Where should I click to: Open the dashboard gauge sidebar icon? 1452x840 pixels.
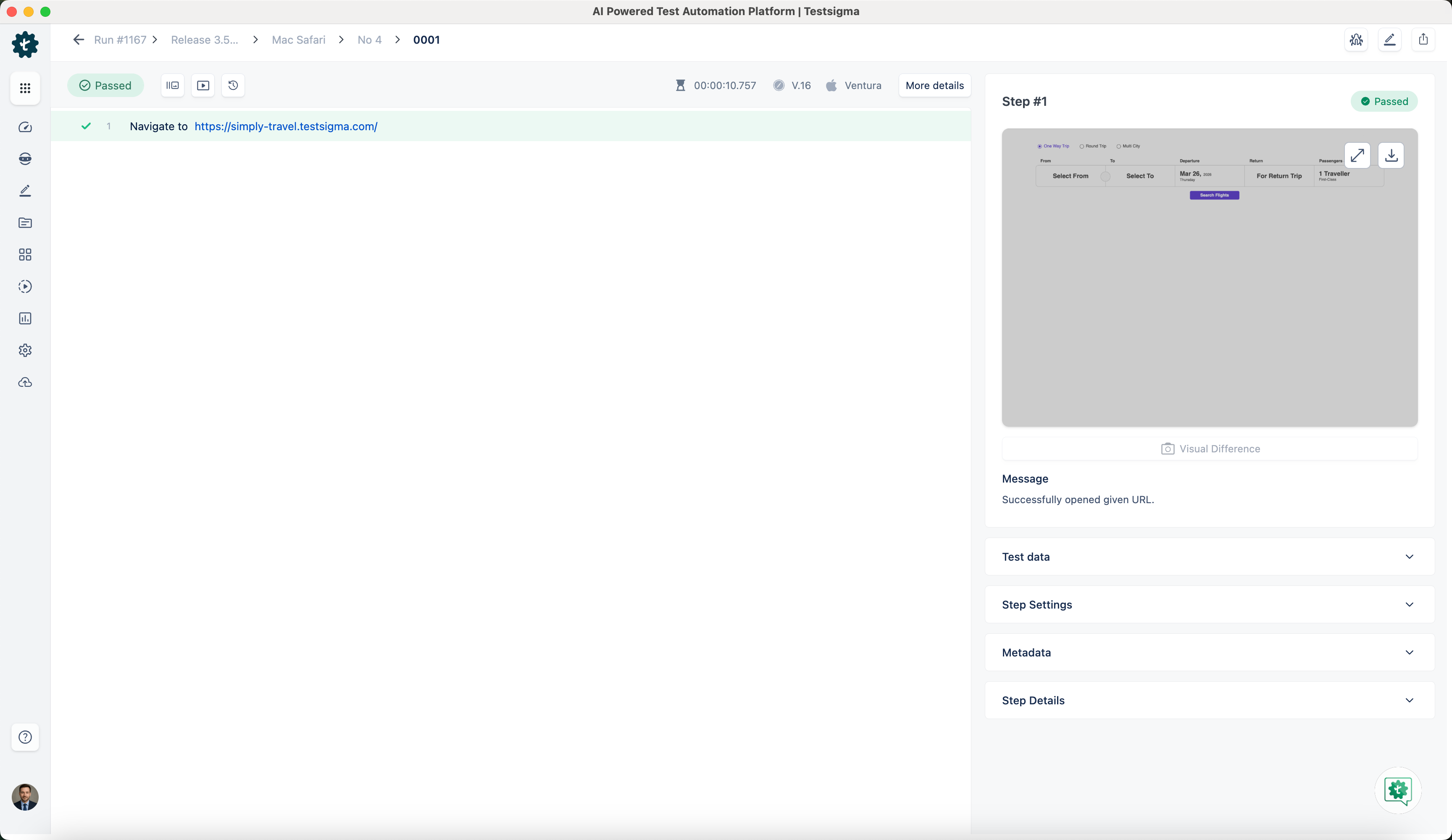tap(25, 127)
